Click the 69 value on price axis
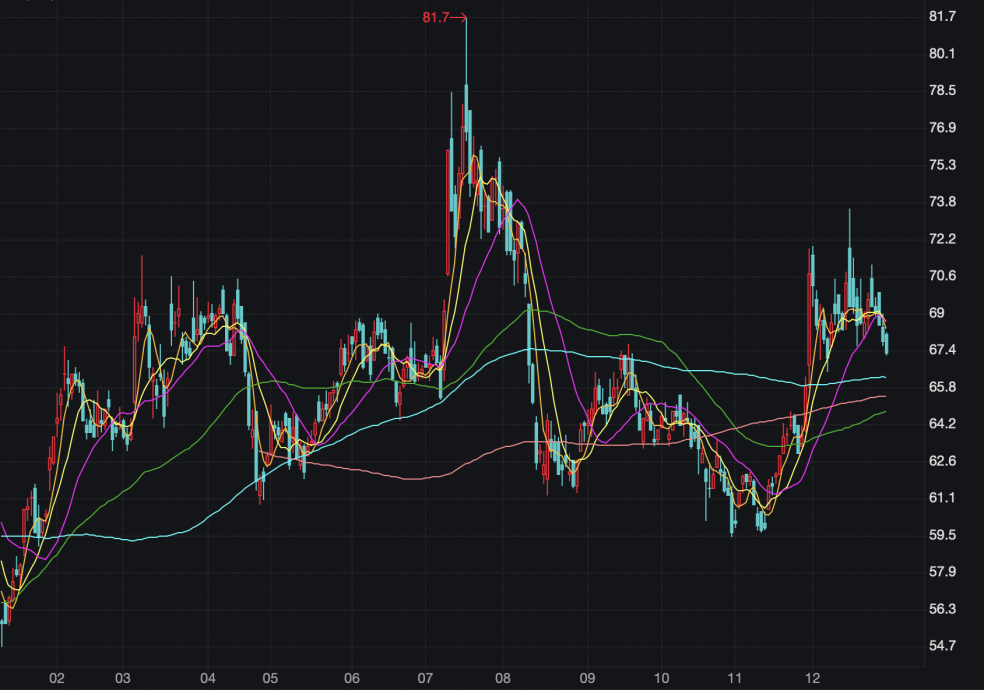The image size is (984, 690). 937,313
